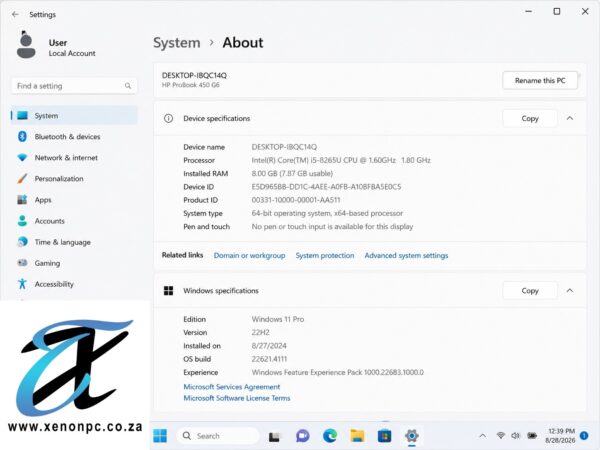This screenshot has height=450, width=600.
Task: Click the Device specifications info icon
Action: coord(168,118)
